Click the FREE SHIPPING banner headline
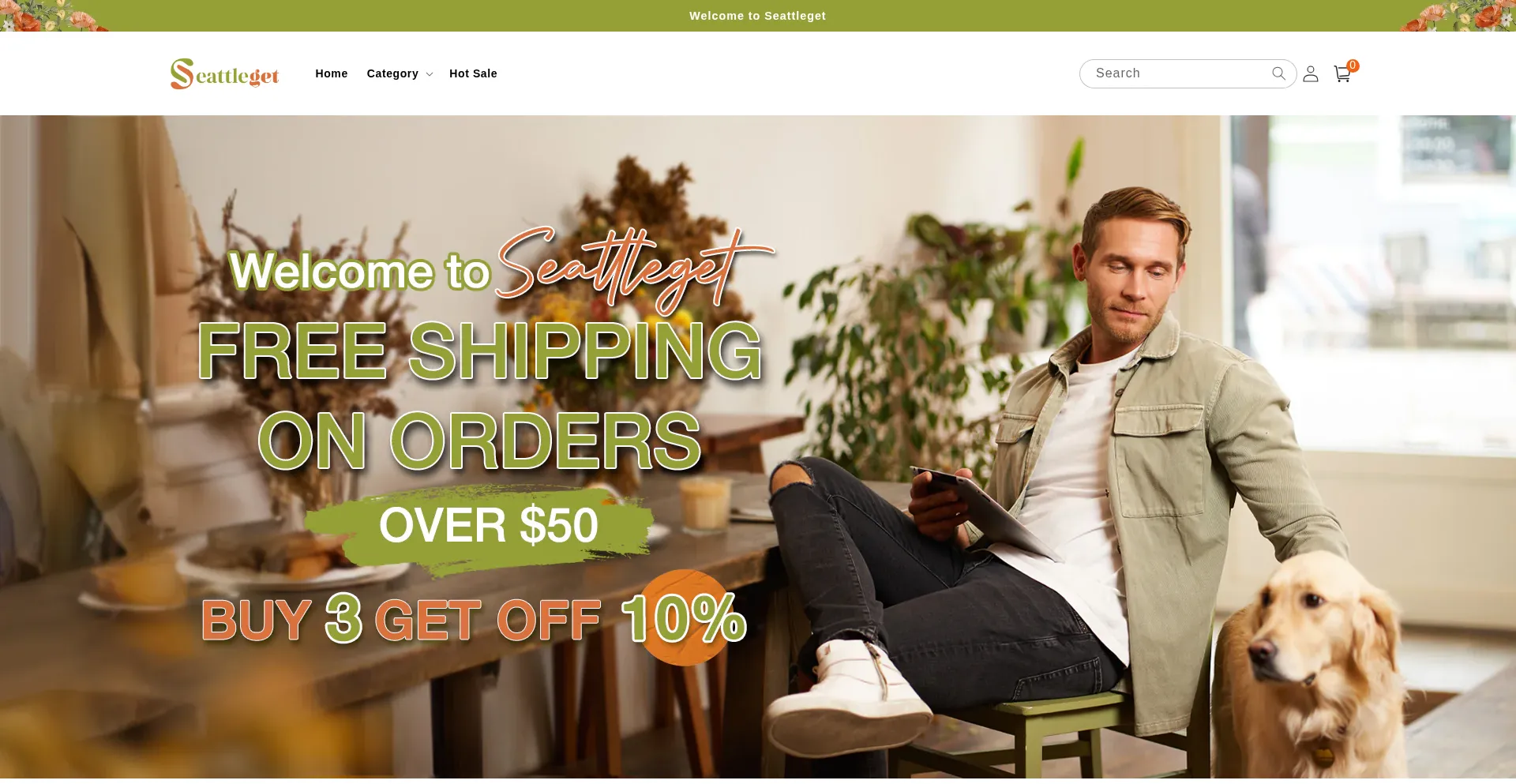 [479, 351]
